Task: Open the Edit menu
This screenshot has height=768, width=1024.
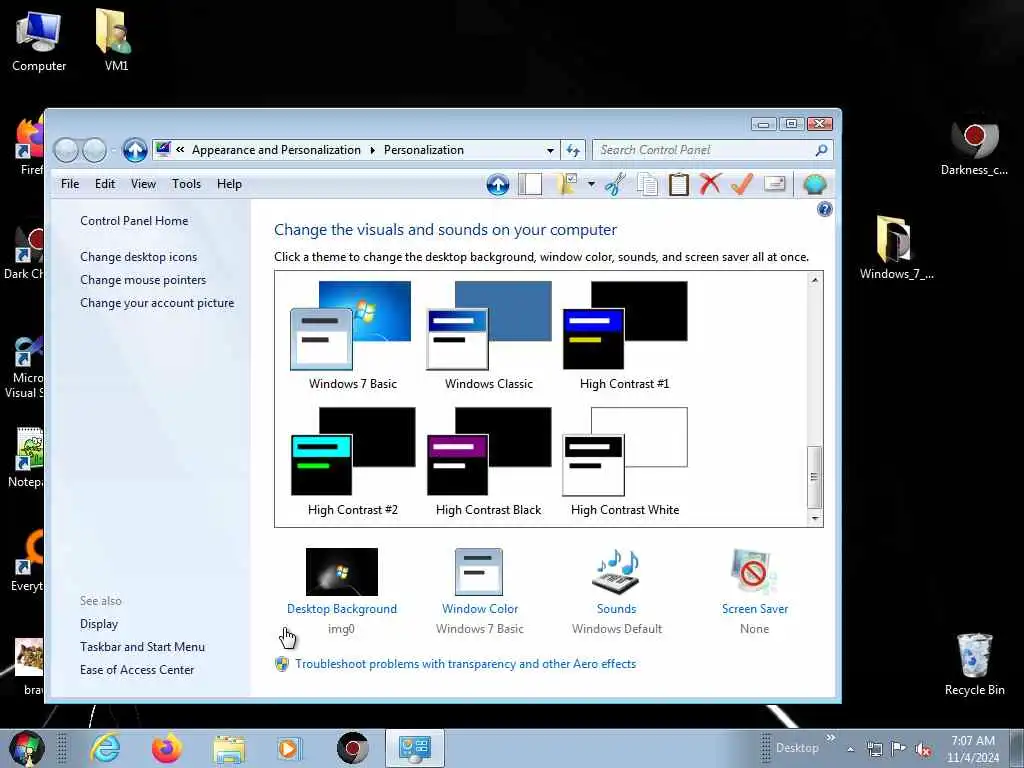Action: point(104,184)
